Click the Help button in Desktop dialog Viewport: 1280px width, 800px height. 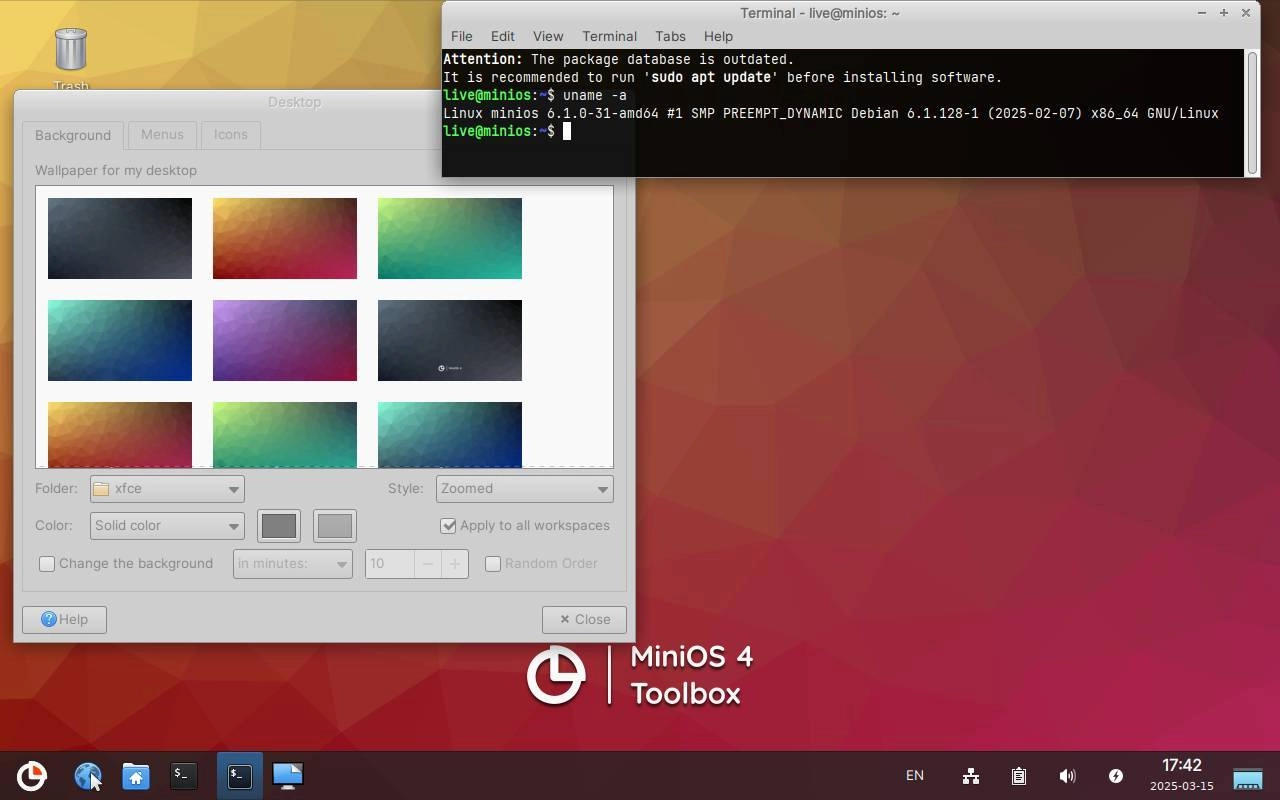pos(64,619)
